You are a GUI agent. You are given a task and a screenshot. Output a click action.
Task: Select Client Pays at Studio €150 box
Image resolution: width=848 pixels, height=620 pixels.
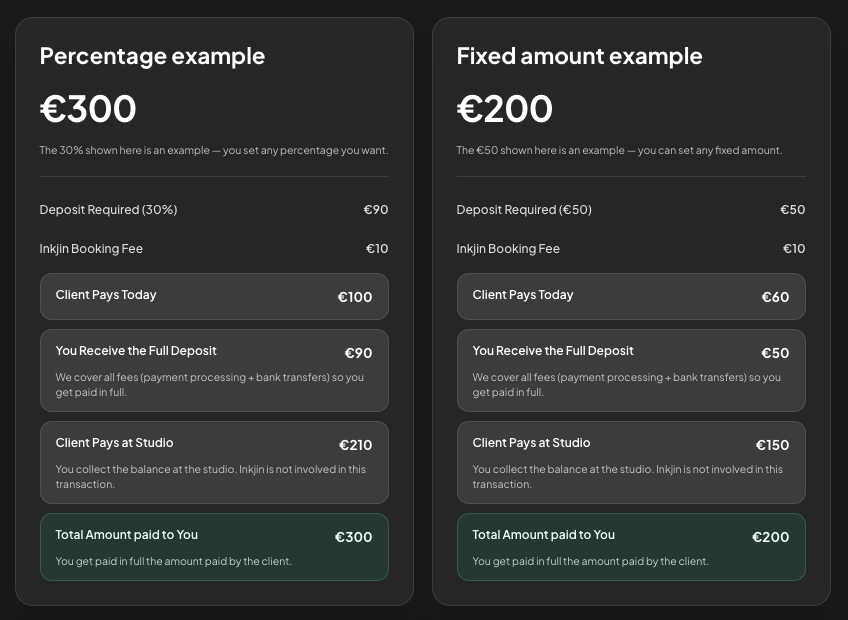[631, 463]
